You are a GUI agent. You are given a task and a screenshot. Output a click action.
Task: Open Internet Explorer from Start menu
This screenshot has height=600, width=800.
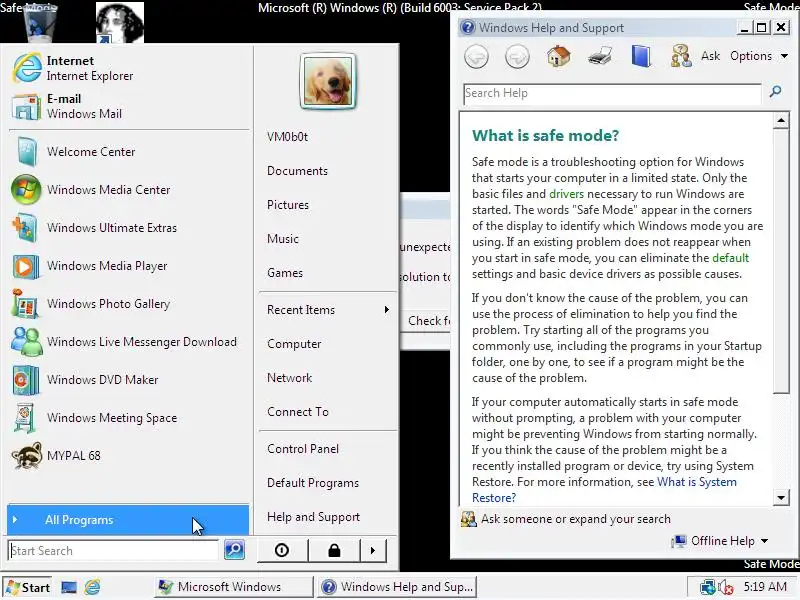coord(128,68)
